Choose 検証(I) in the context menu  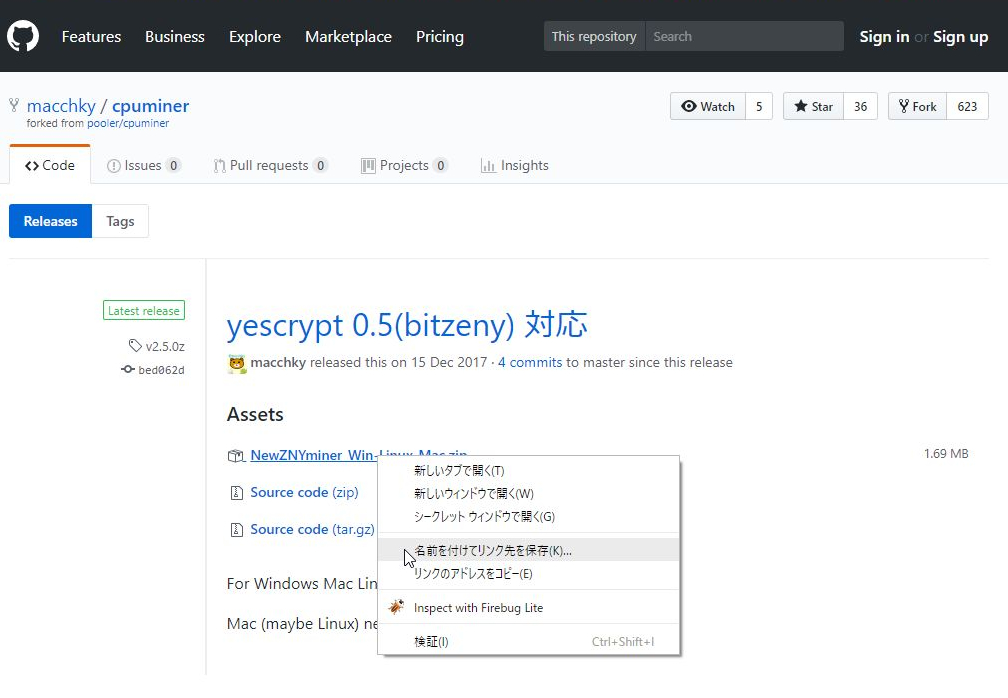[x=528, y=641]
